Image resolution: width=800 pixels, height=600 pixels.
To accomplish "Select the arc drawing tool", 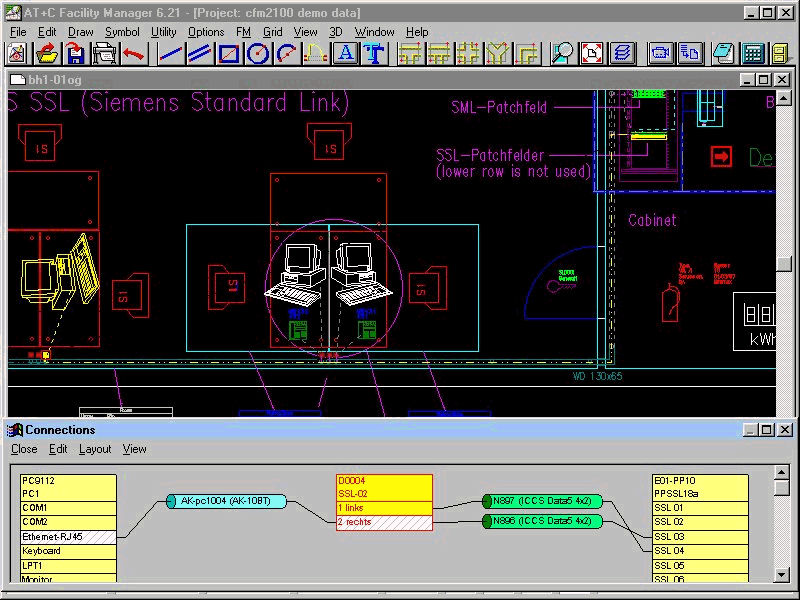I will (x=287, y=54).
